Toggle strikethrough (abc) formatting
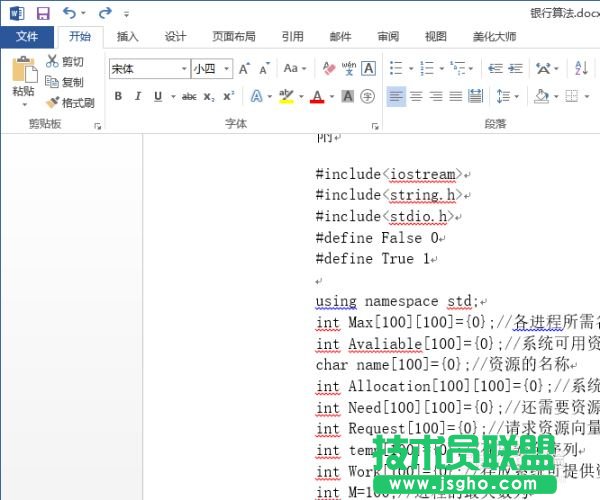Screen dimensions: 600x500 point(189,97)
